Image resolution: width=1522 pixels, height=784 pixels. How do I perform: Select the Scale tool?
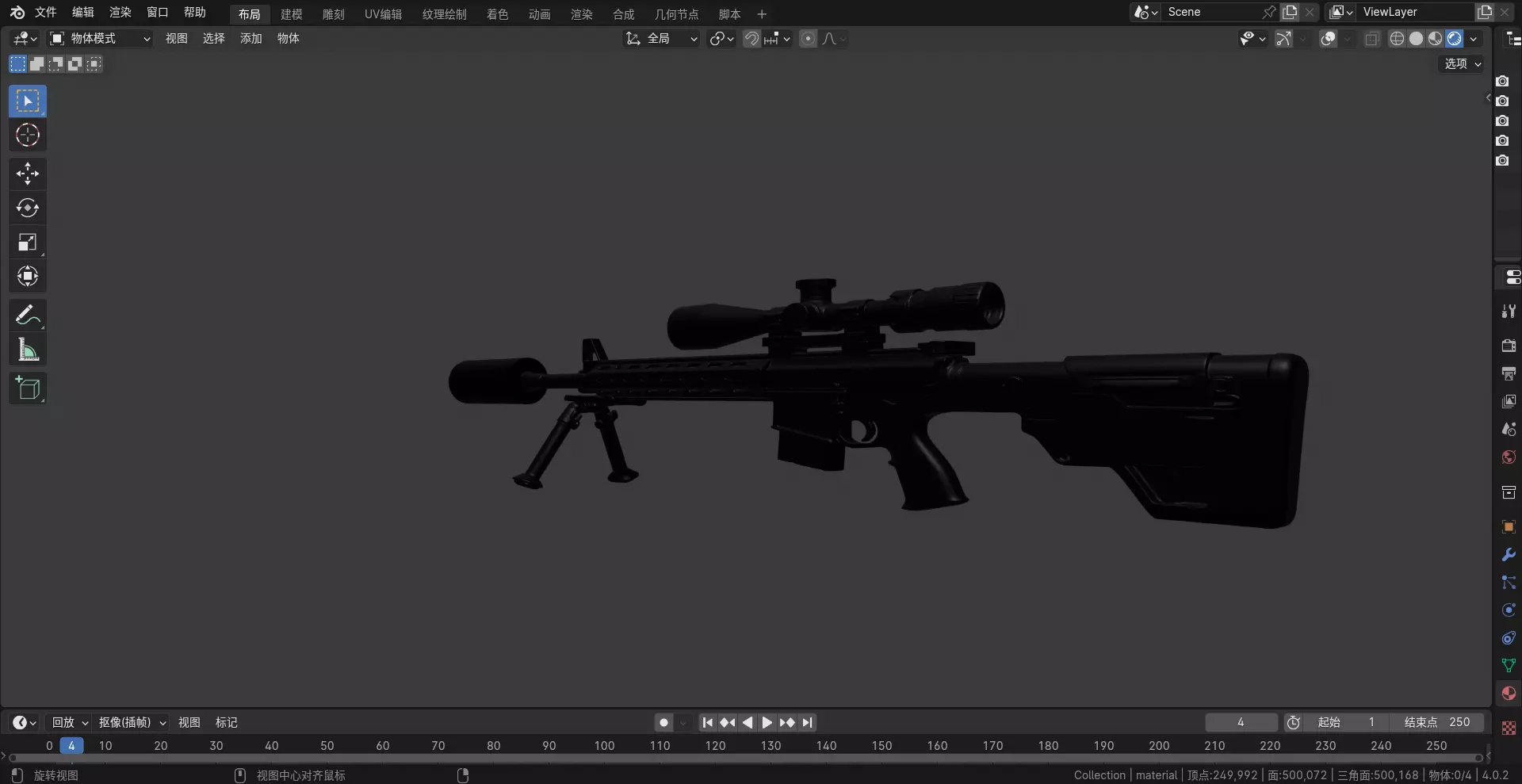(x=28, y=242)
